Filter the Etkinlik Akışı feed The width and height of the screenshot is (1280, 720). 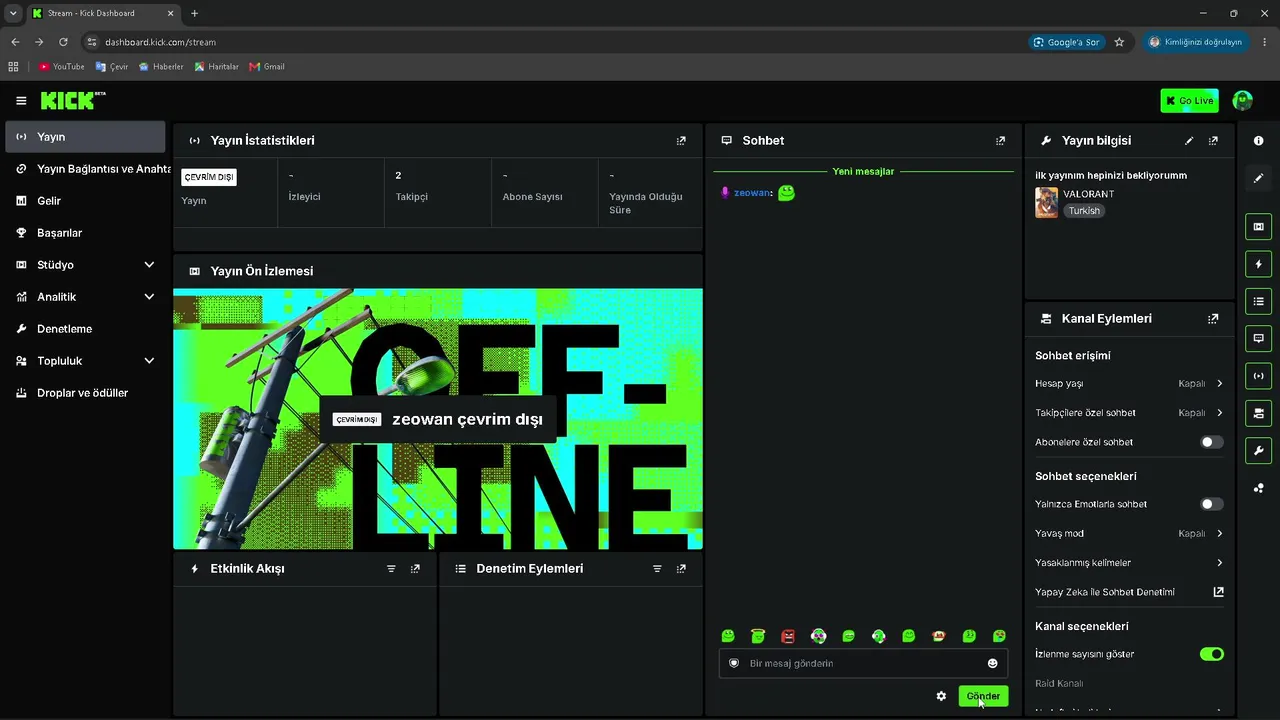tap(391, 569)
